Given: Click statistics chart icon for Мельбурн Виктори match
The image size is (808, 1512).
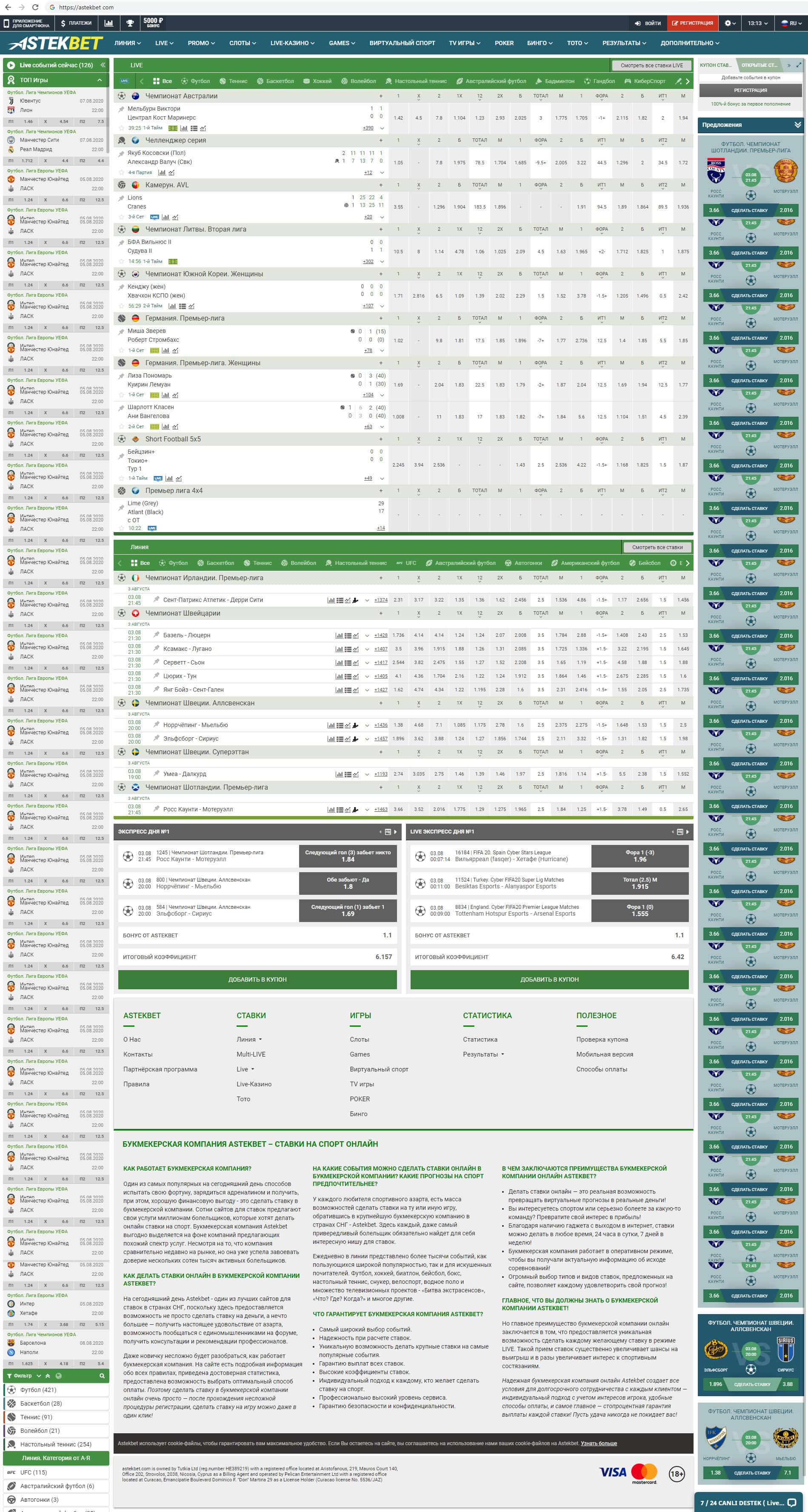Looking at the screenshot, I should (x=184, y=128).
